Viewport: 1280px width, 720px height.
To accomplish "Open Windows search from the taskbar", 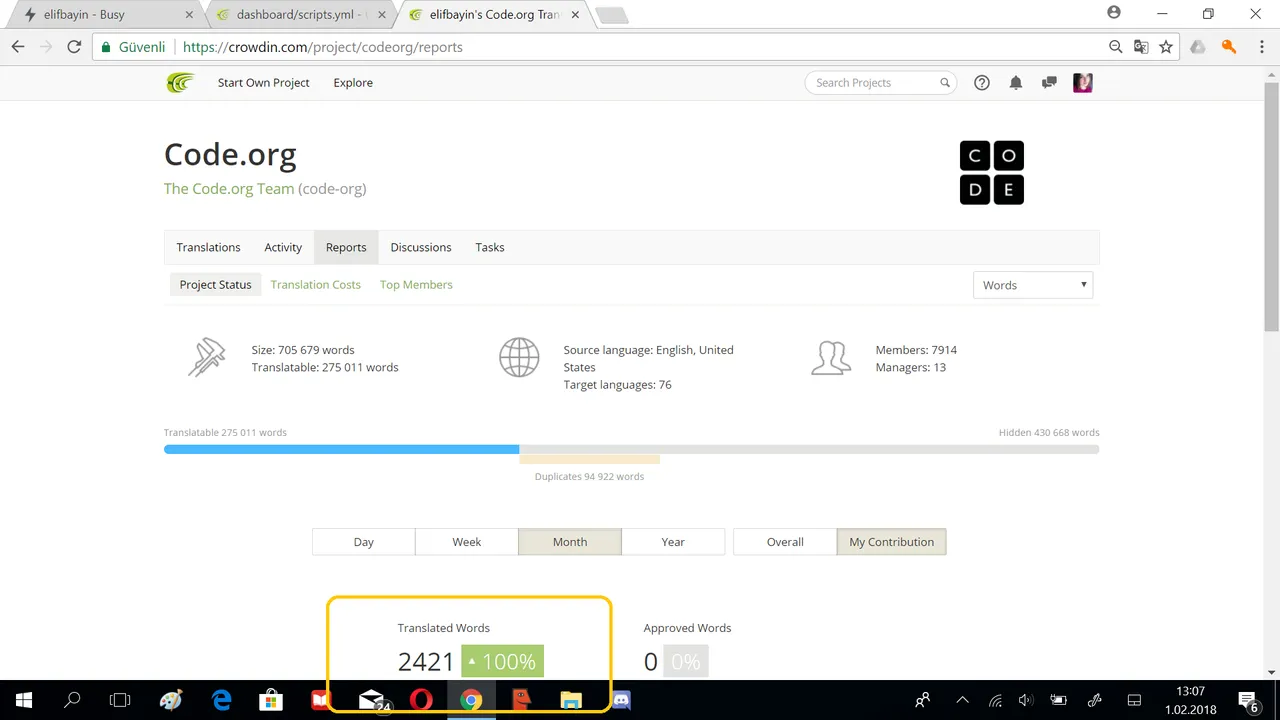I will point(72,700).
